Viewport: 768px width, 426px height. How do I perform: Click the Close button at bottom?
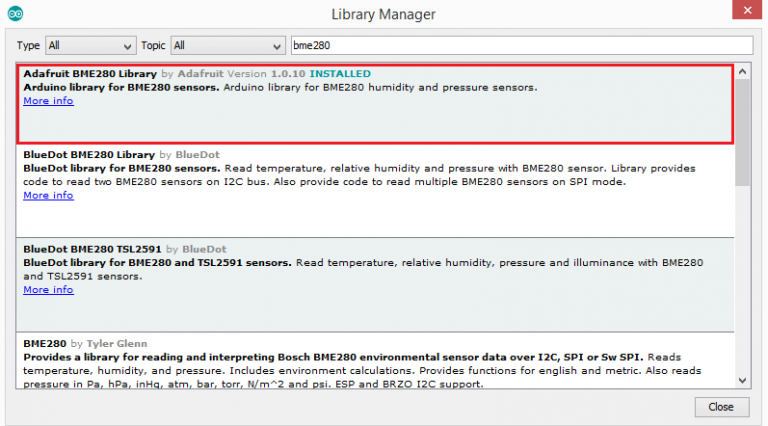coord(720,407)
